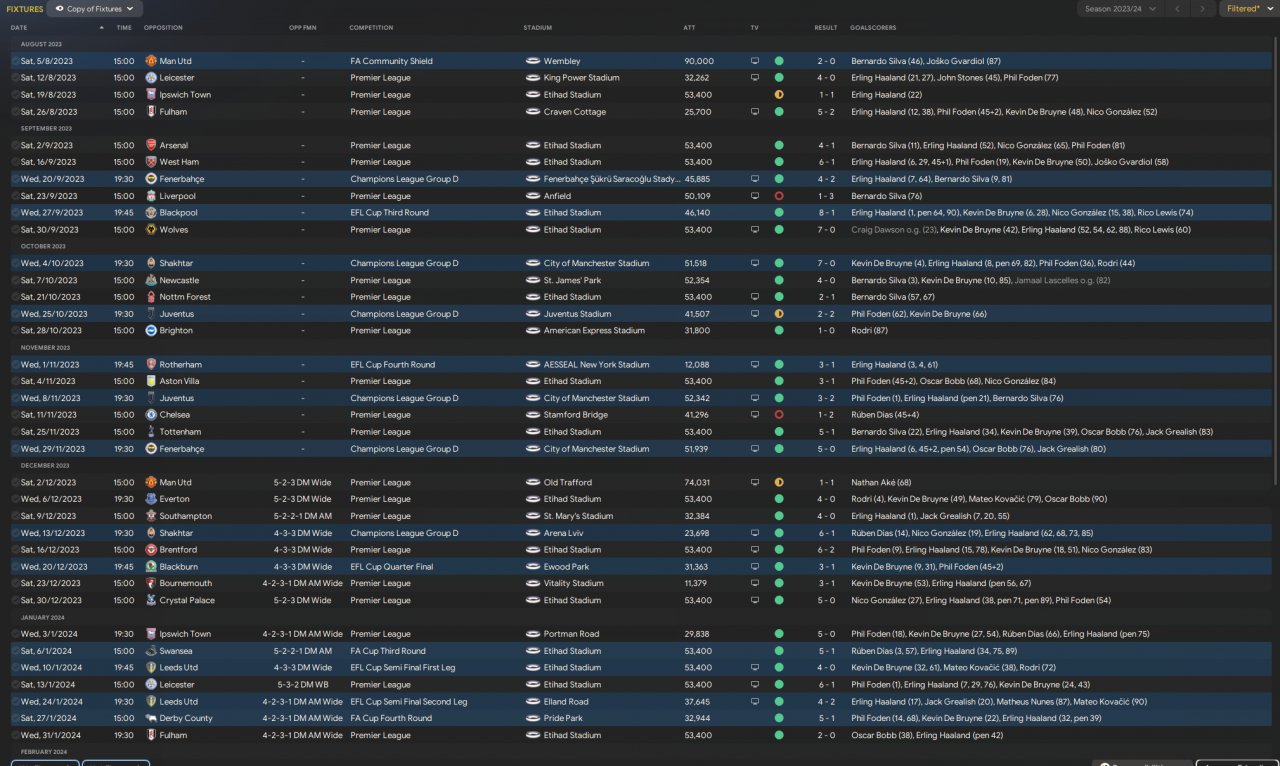Click the Blackpool club badge icon

[151, 213]
